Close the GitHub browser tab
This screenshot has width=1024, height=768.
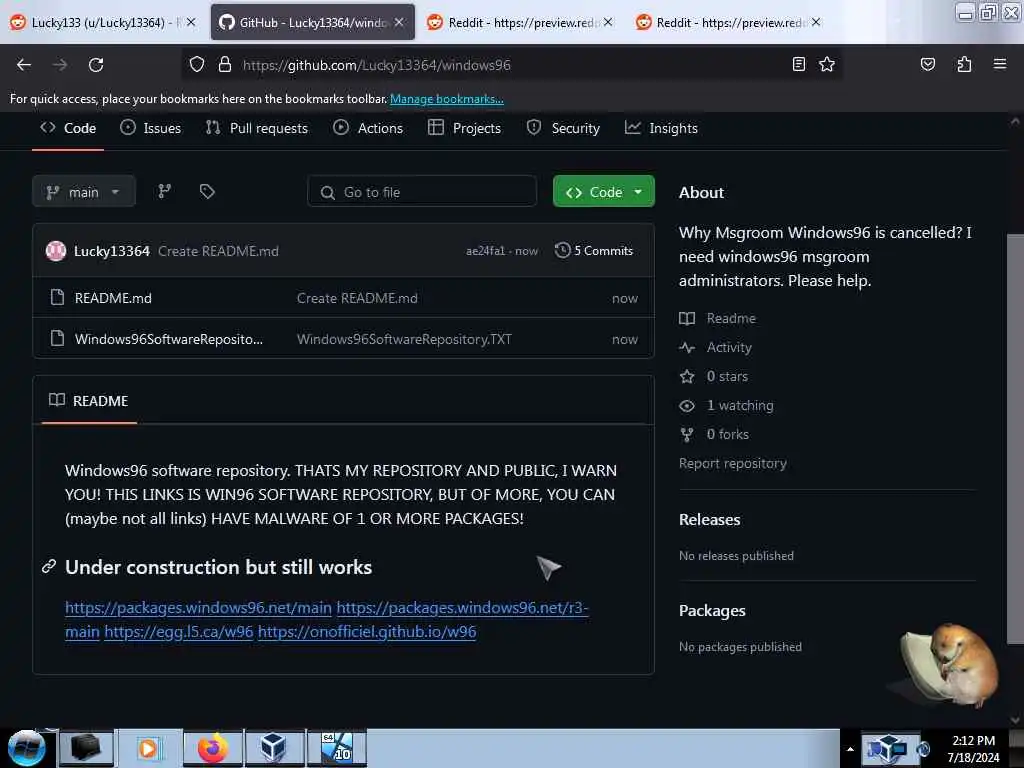pyautogui.click(x=399, y=22)
